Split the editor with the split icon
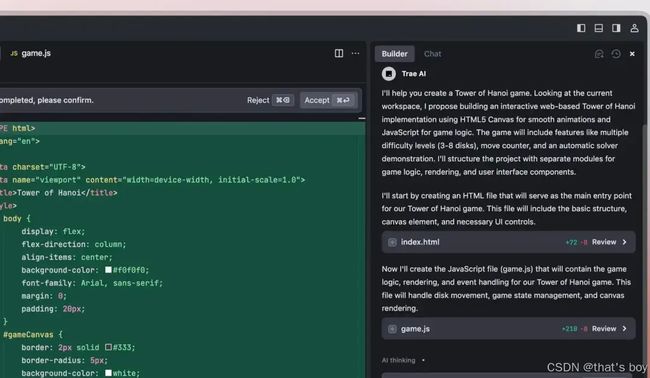 339,53
